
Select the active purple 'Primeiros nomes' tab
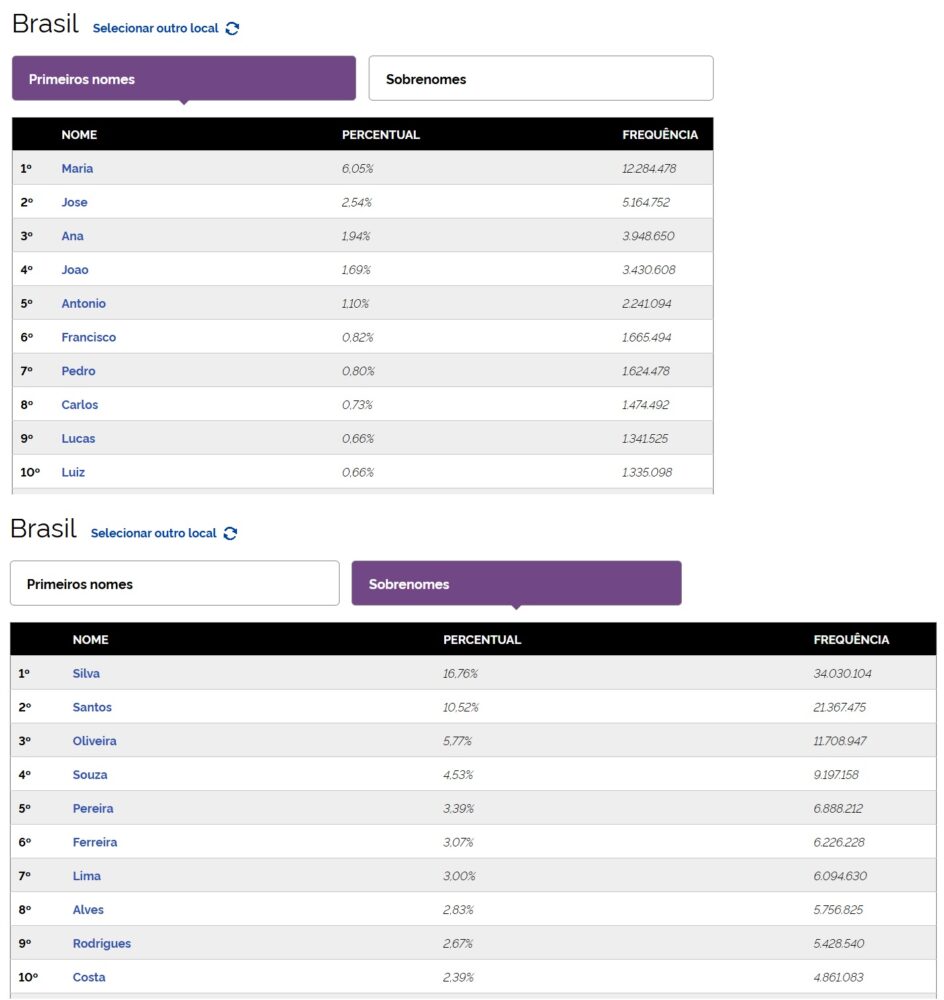[183, 79]
